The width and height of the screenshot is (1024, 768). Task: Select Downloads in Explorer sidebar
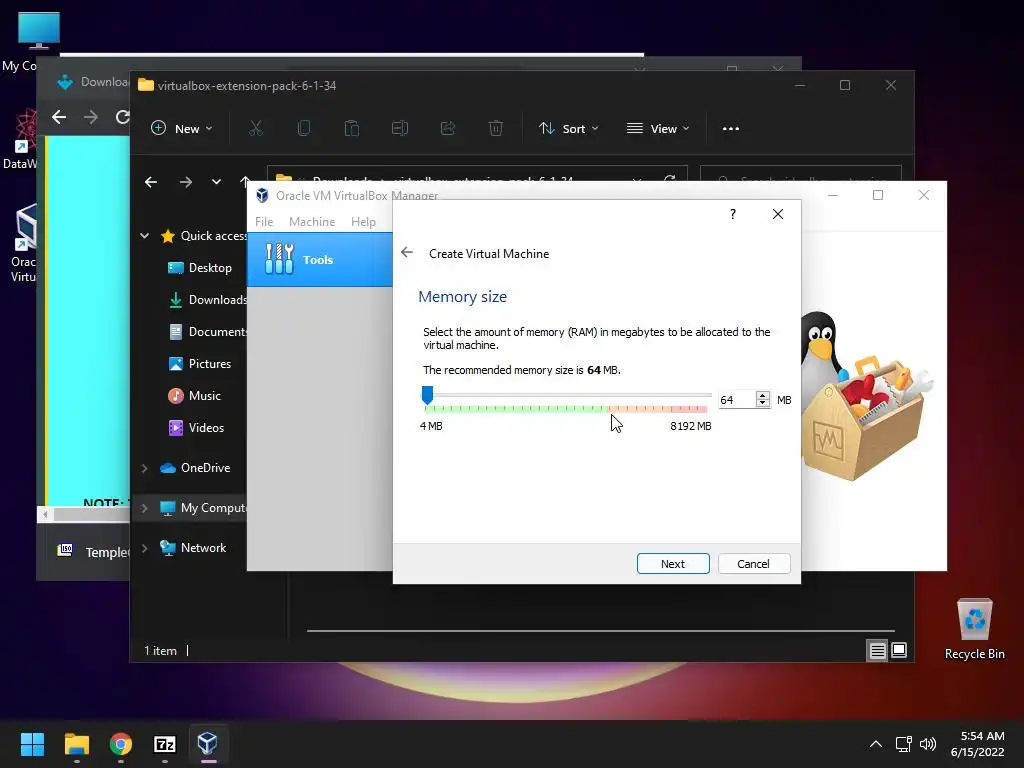point(207,300)
